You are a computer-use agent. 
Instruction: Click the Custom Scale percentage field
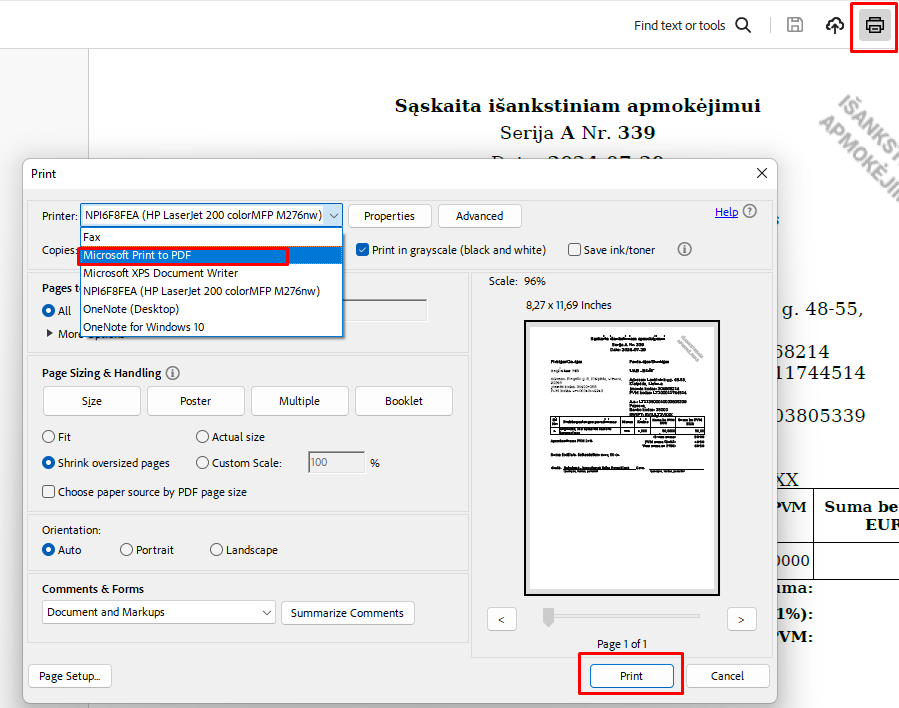click(x=335, y=462)
